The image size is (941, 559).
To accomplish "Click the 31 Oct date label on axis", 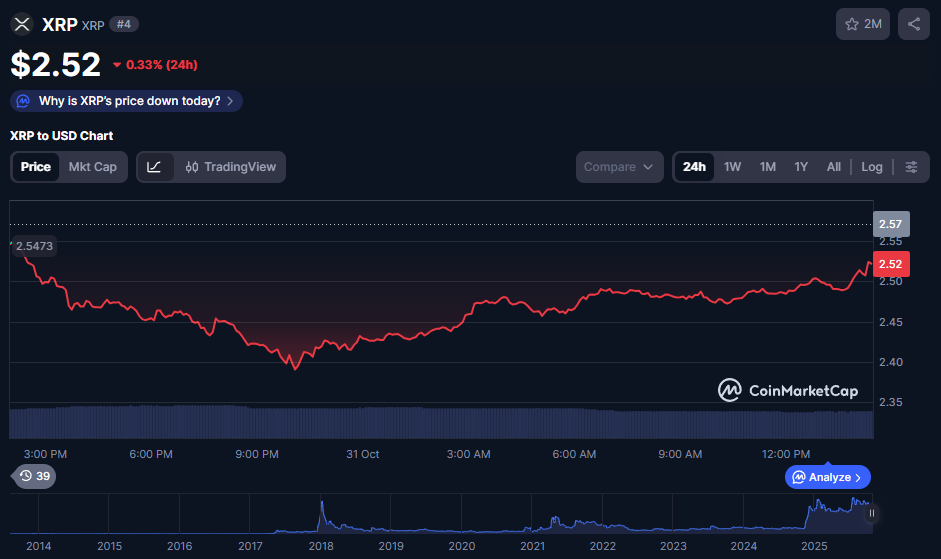I will click(x=362, y=455).
